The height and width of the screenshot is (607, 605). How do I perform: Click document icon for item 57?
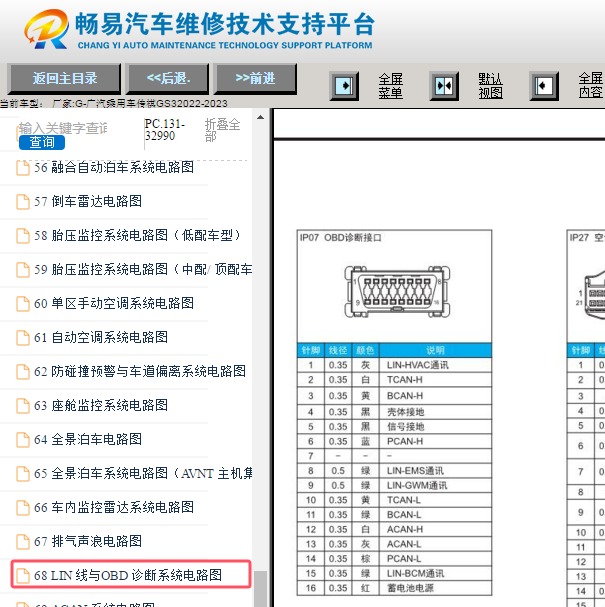pyautogui.click(x=23, y=202)
